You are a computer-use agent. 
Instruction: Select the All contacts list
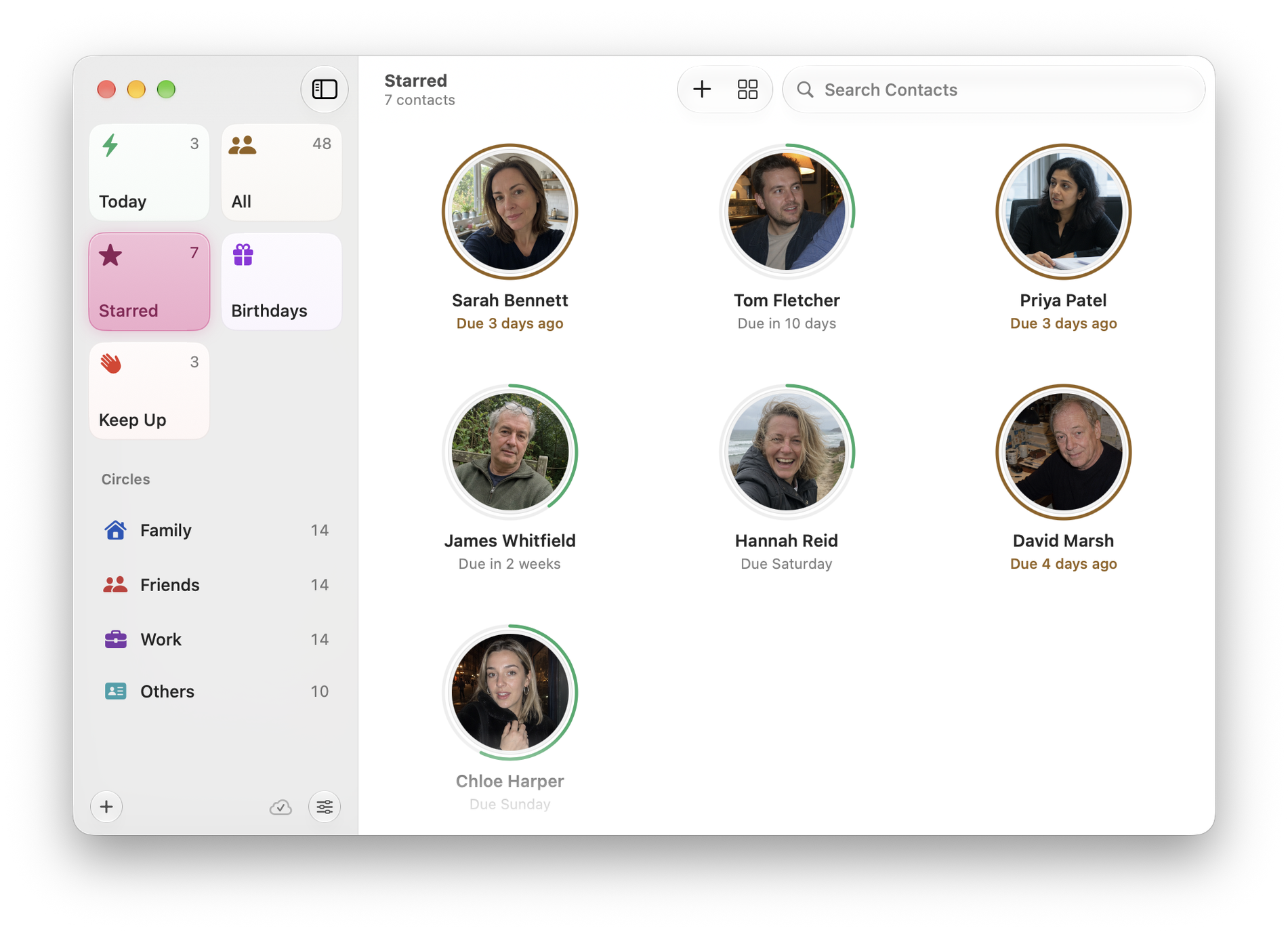(x=281, y=172)
